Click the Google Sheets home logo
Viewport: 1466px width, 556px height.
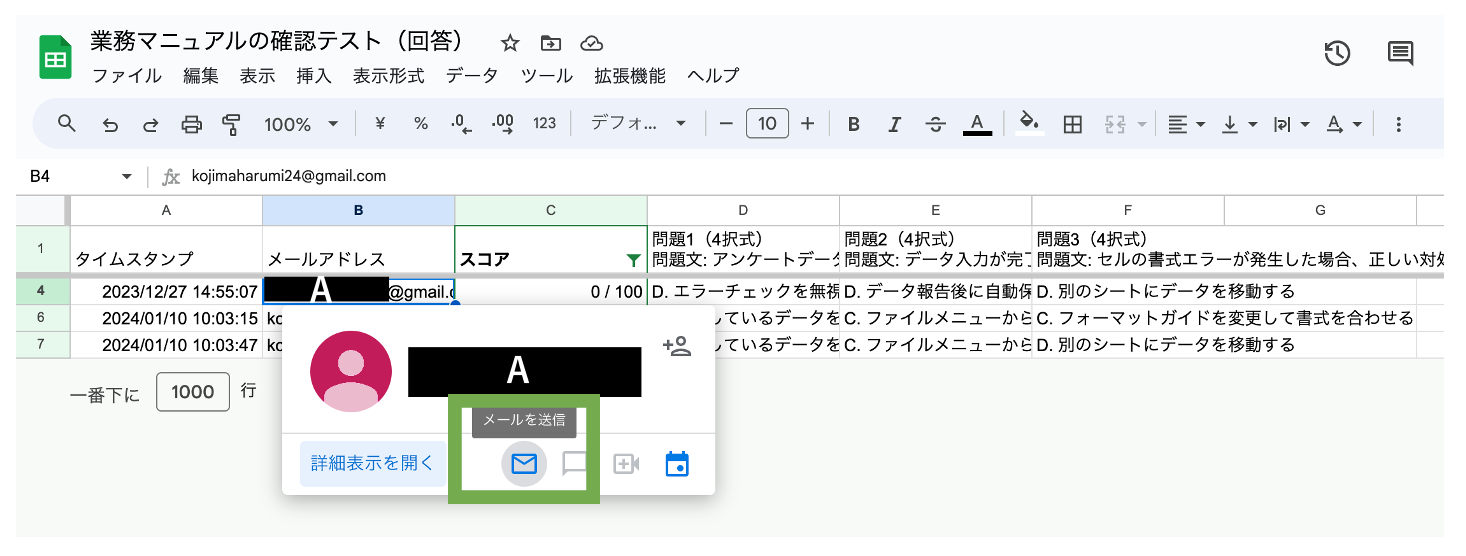[x=55, y=57]
